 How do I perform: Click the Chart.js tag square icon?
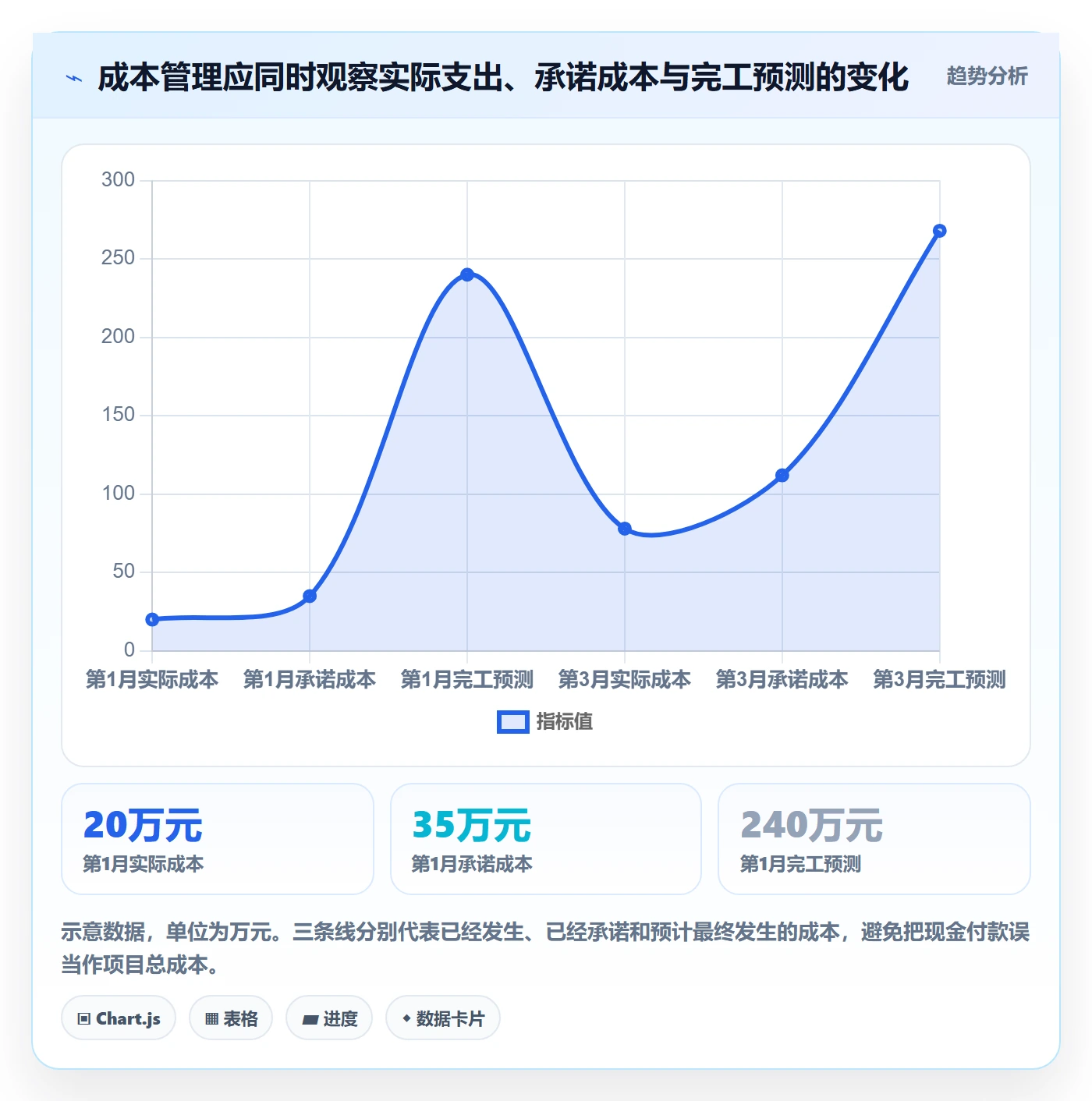(x=84, y=1019)
